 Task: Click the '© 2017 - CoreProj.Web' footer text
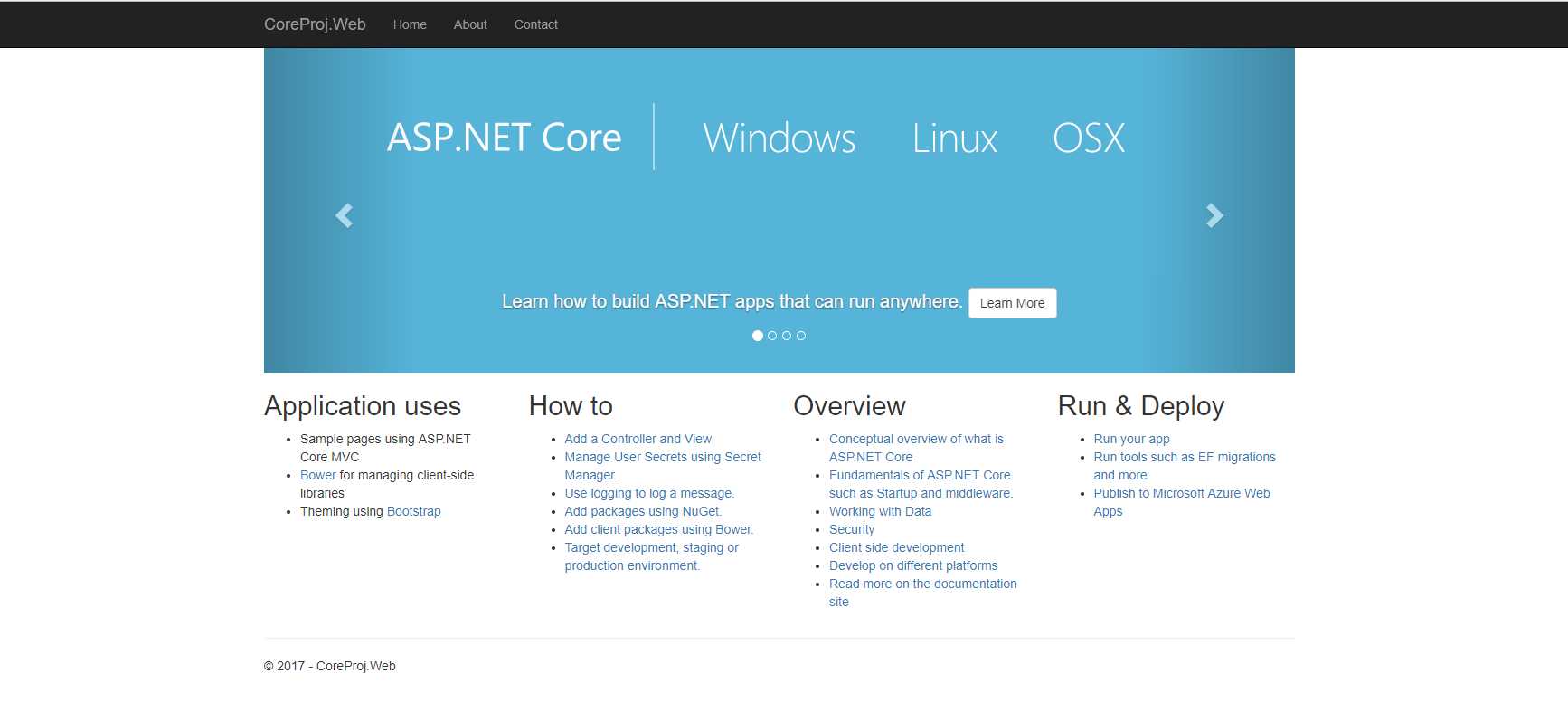330,666
